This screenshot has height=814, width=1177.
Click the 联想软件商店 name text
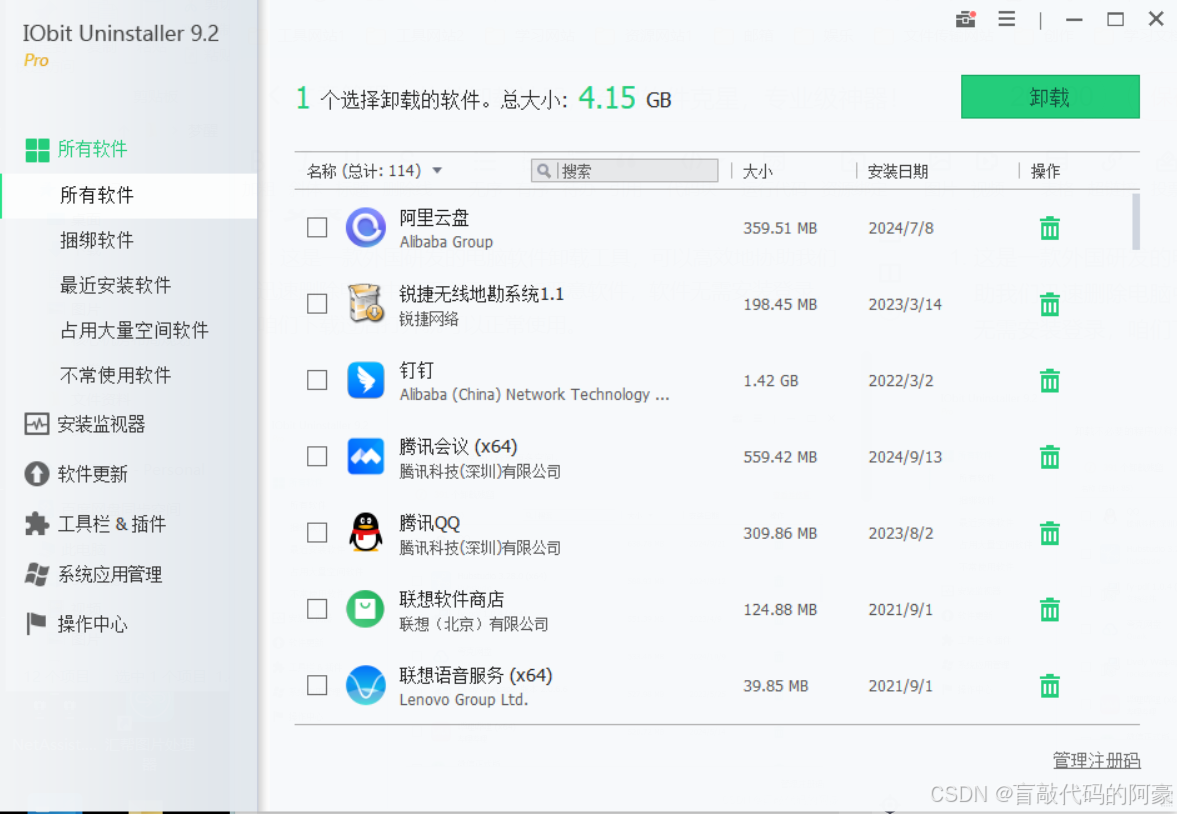[451, 599]
